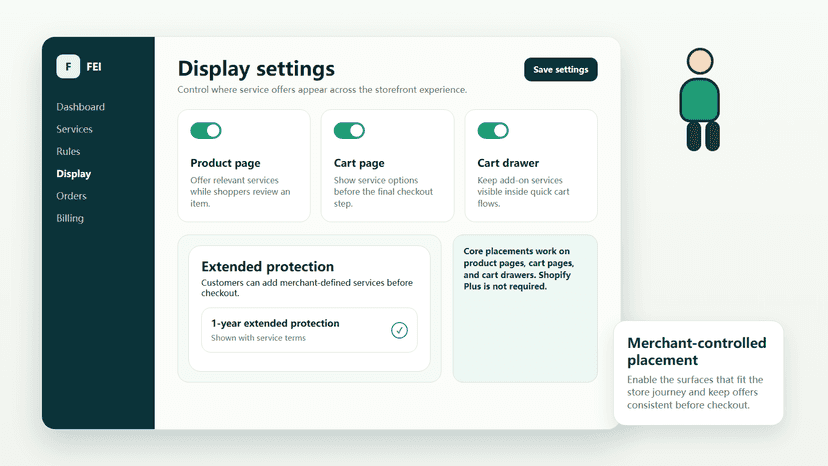828x466 pixels.
Task: Open the Rules section
Action: [68, 151]
